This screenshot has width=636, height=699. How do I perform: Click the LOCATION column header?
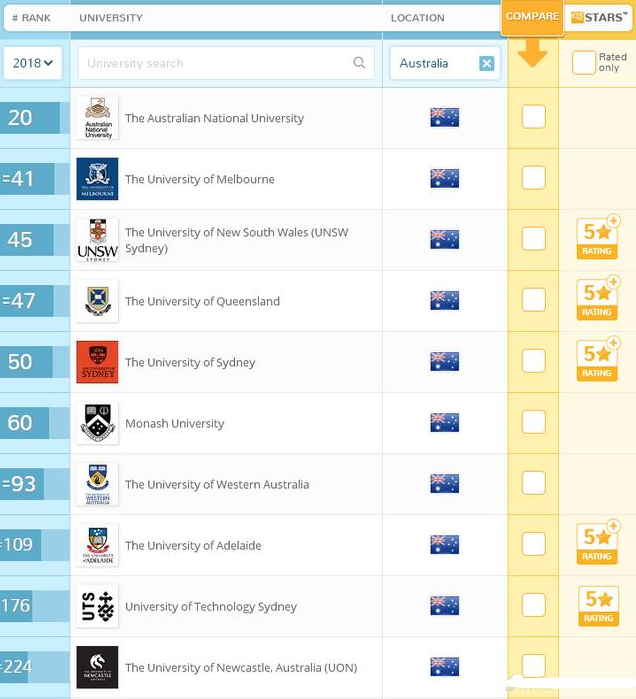[418, 18]
